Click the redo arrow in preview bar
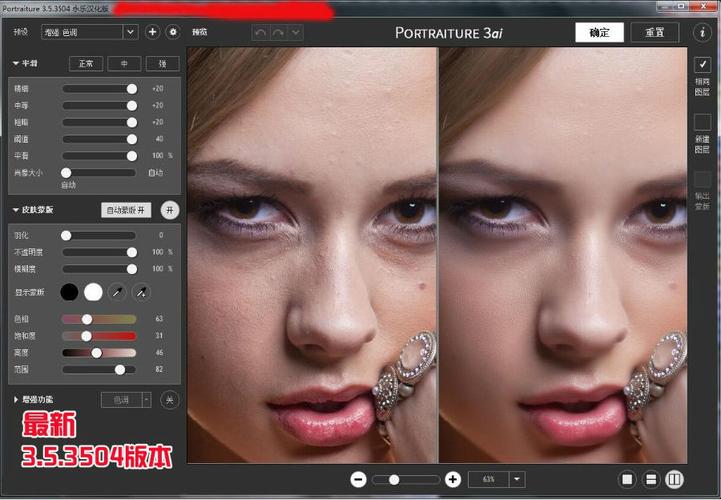 [278, 32]
